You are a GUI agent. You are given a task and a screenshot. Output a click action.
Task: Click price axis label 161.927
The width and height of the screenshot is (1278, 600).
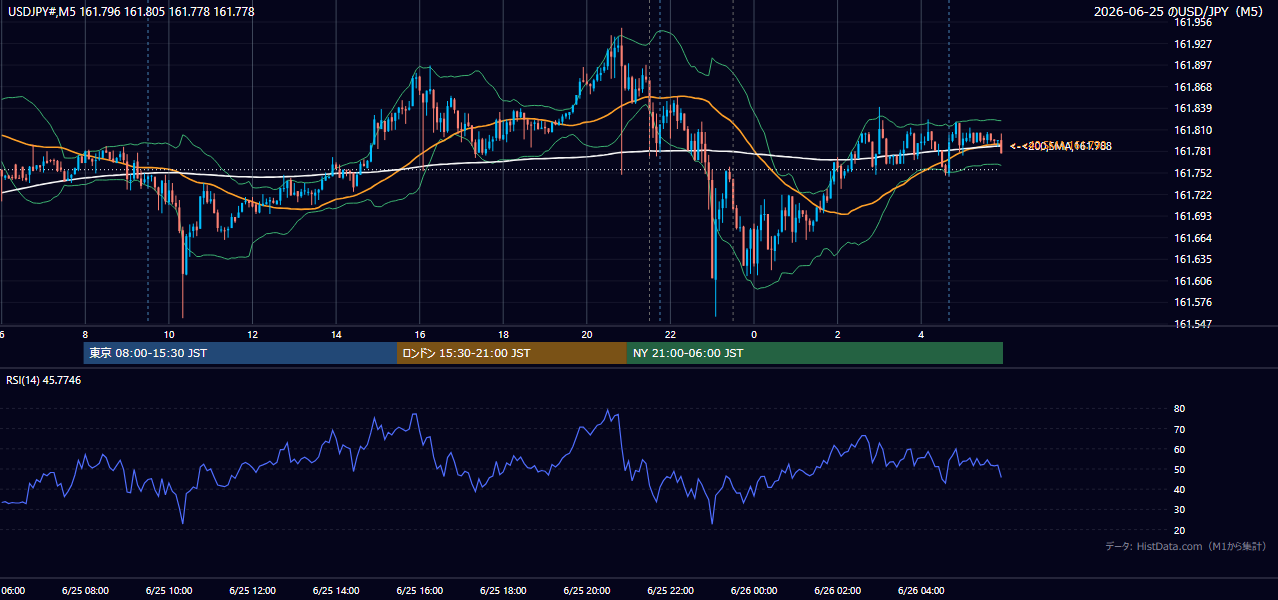point(1193,44)
